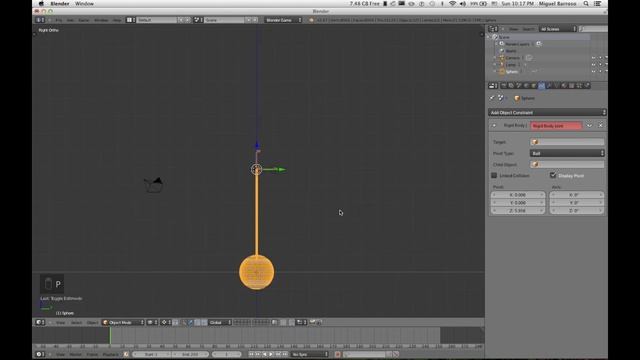
Task: Open the Blender application menu
Action: tap(60, 4)
